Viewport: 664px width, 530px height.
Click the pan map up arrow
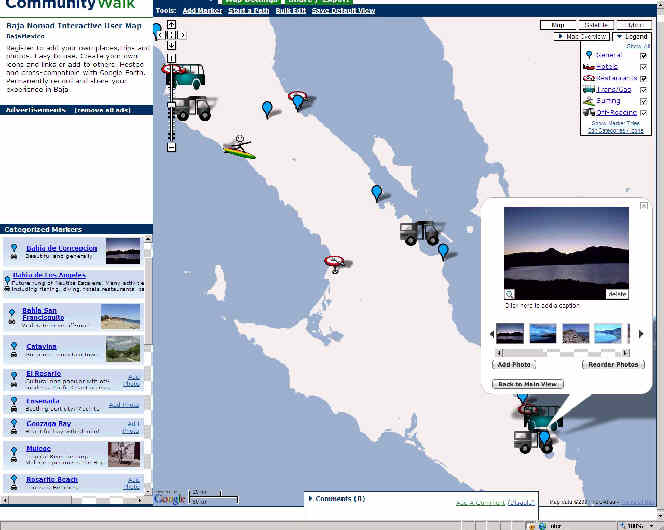(172, 25)
